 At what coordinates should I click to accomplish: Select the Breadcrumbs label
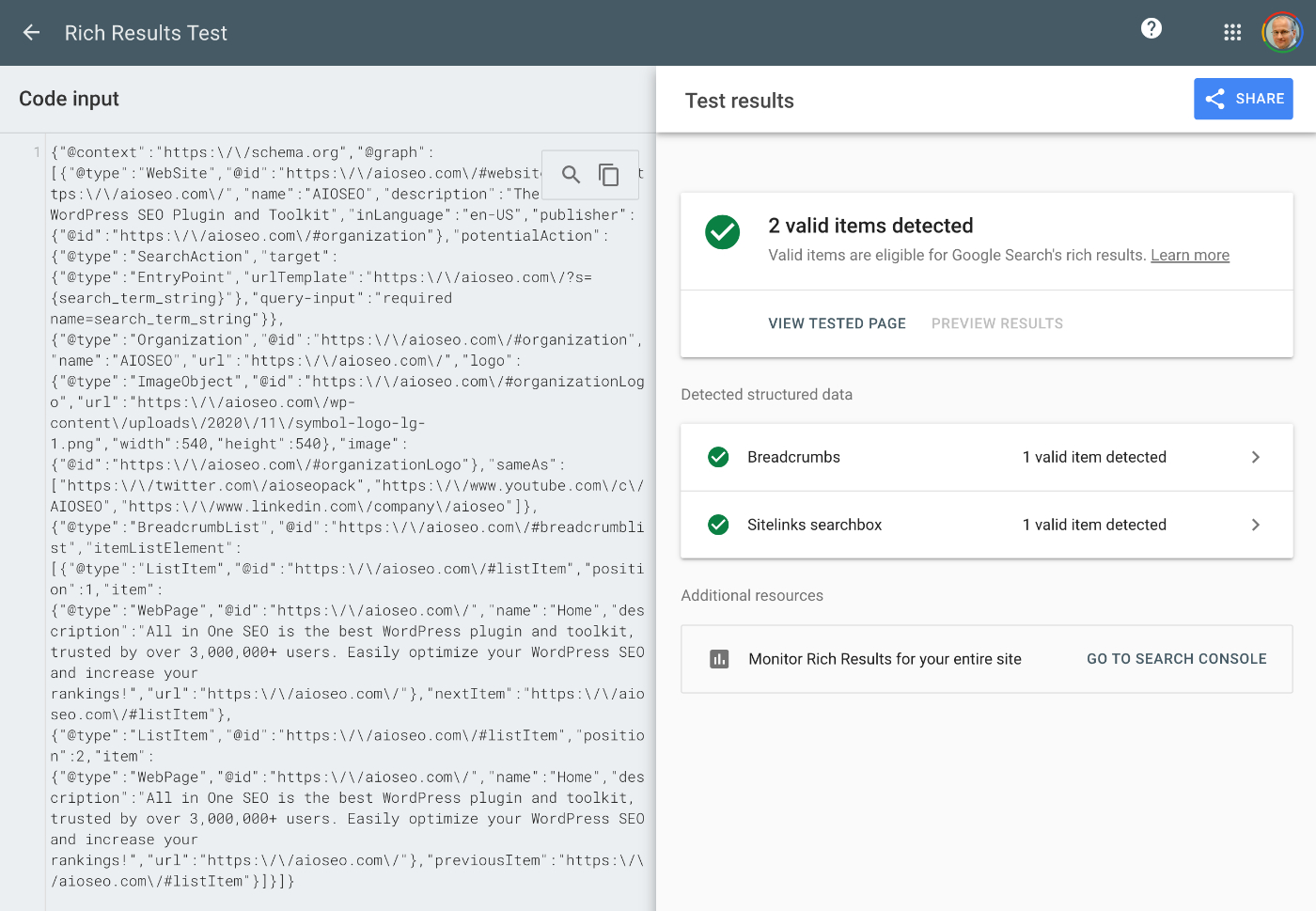pos(793,457)
